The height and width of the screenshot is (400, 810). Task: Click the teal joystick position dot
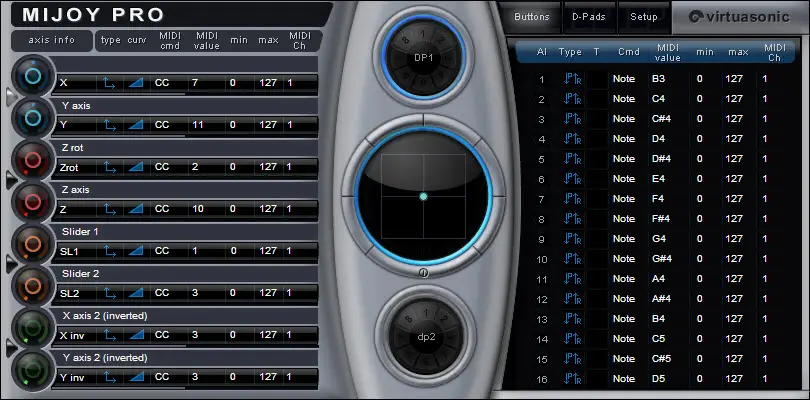424,196
